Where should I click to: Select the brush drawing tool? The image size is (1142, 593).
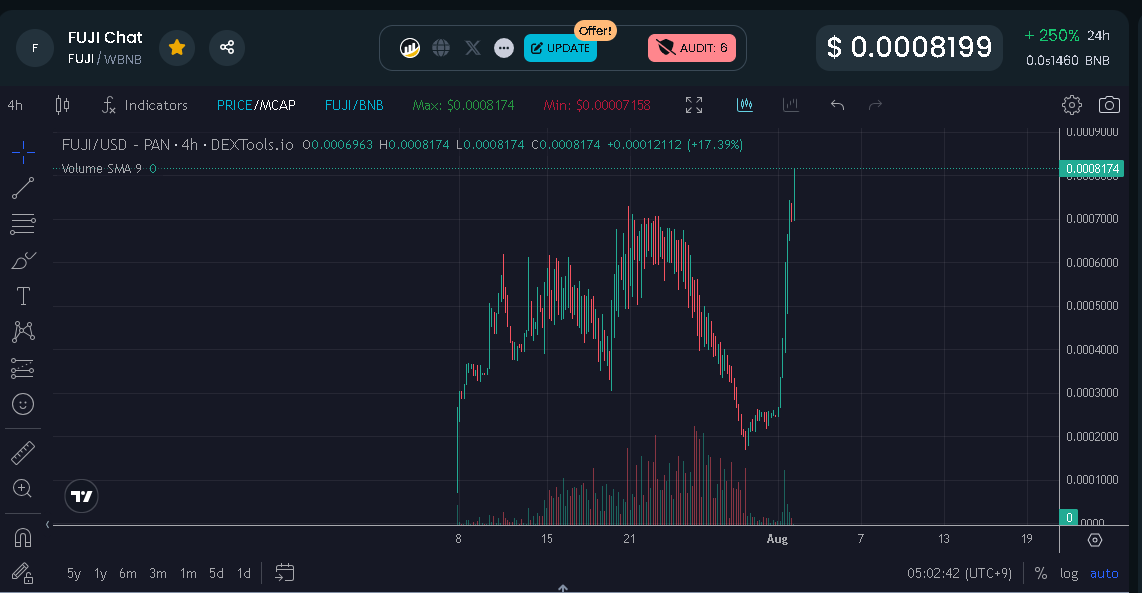coord(23,260)
